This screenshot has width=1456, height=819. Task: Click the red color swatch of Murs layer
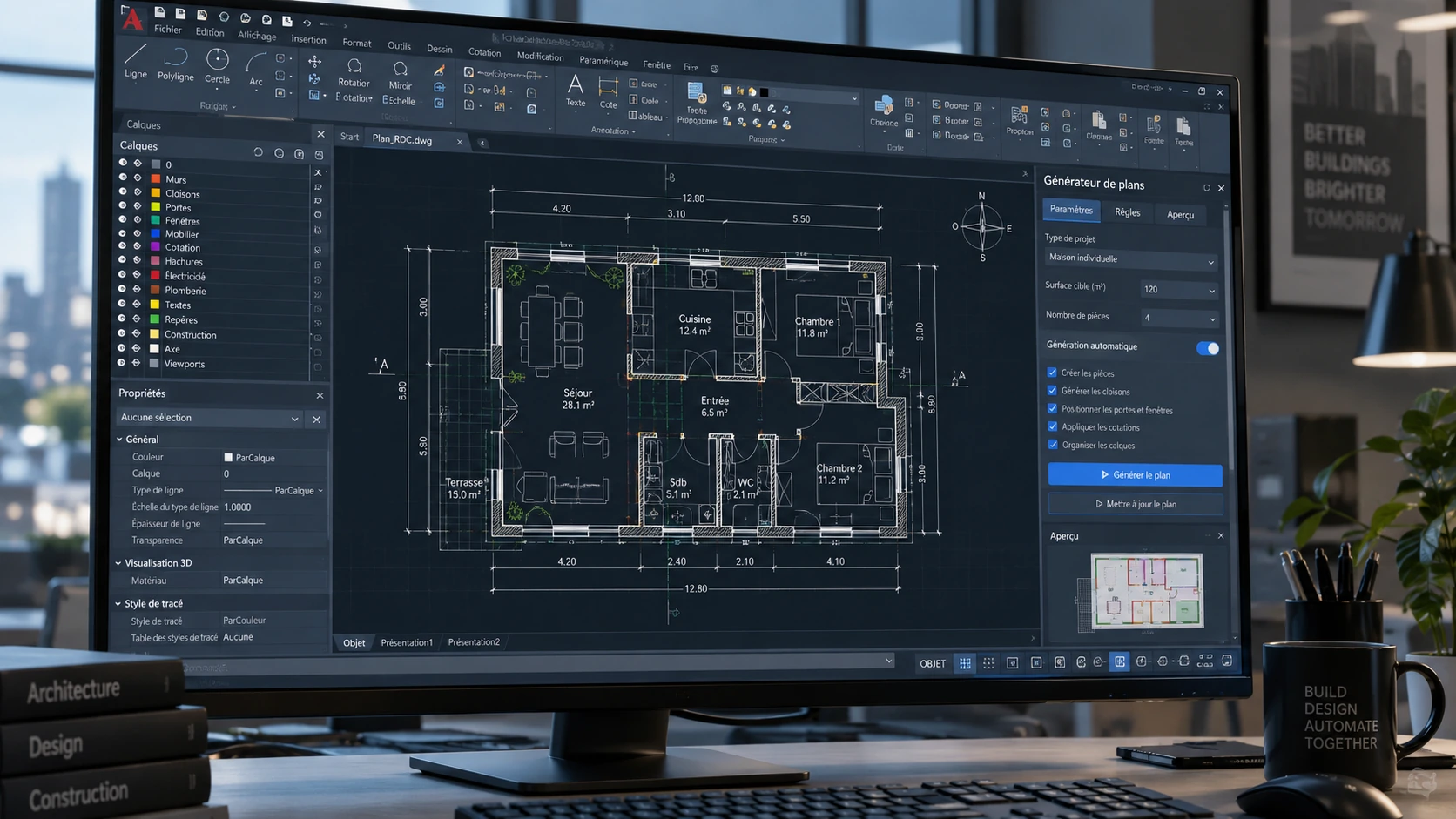156,178
